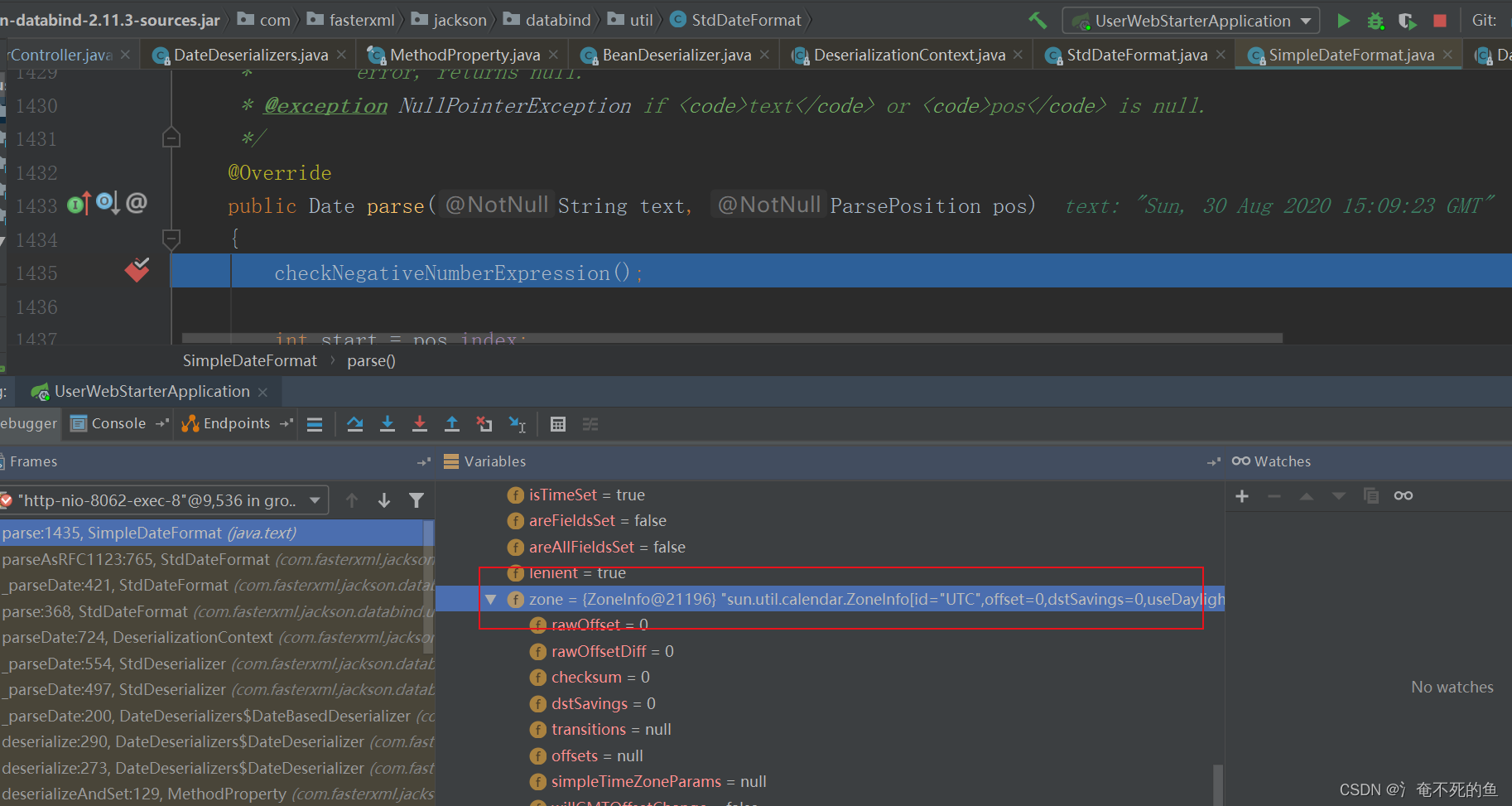This screenshot has width=1512, height=806.
Task: Close the SimpleDateFormat.java editor tab
Action: pyautogui.click(x=1447, y=55)
